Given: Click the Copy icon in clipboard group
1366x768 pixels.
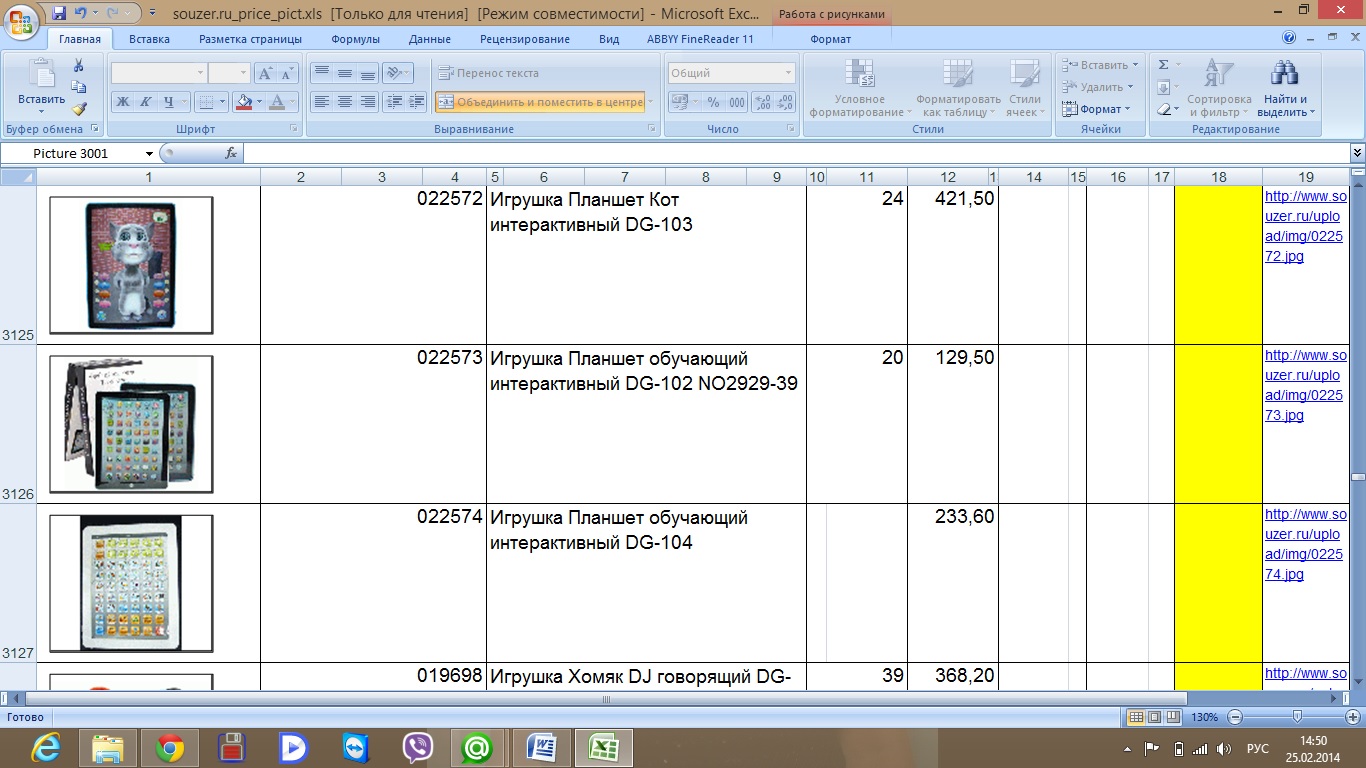Looking at the screenshot, I should 79,87.
